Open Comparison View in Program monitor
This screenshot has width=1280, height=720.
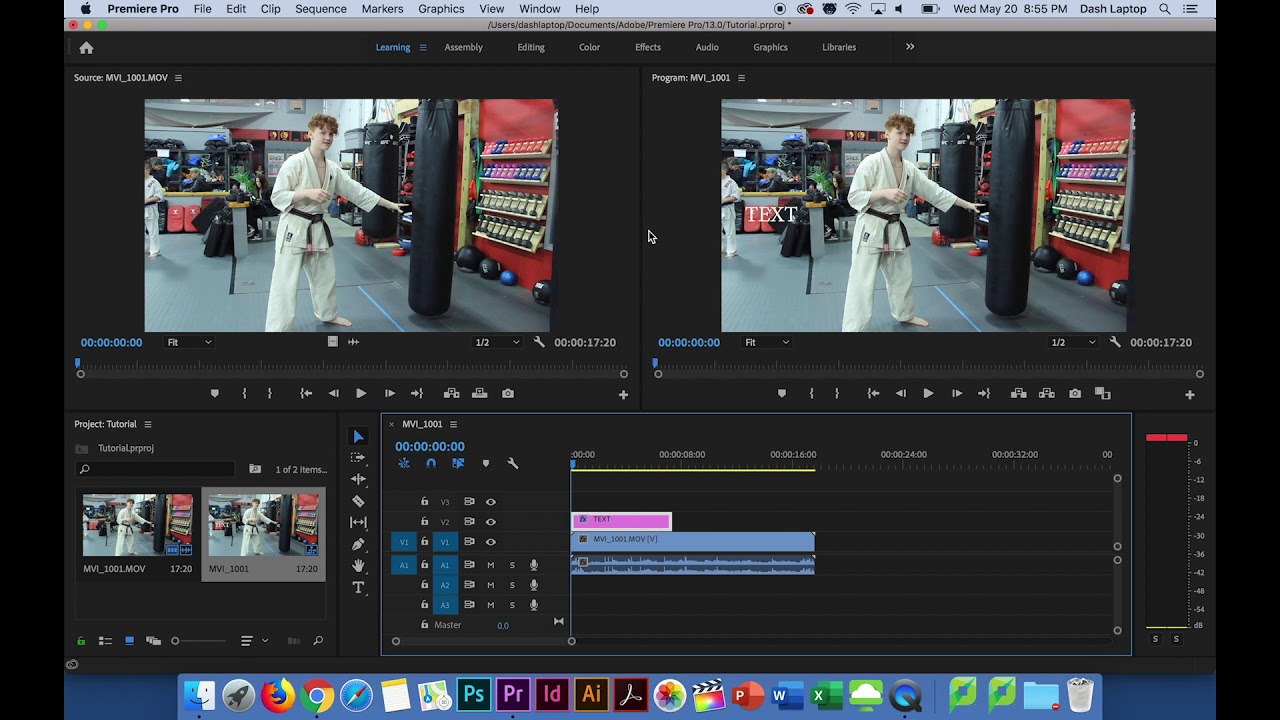click(x=1102, y=394)
